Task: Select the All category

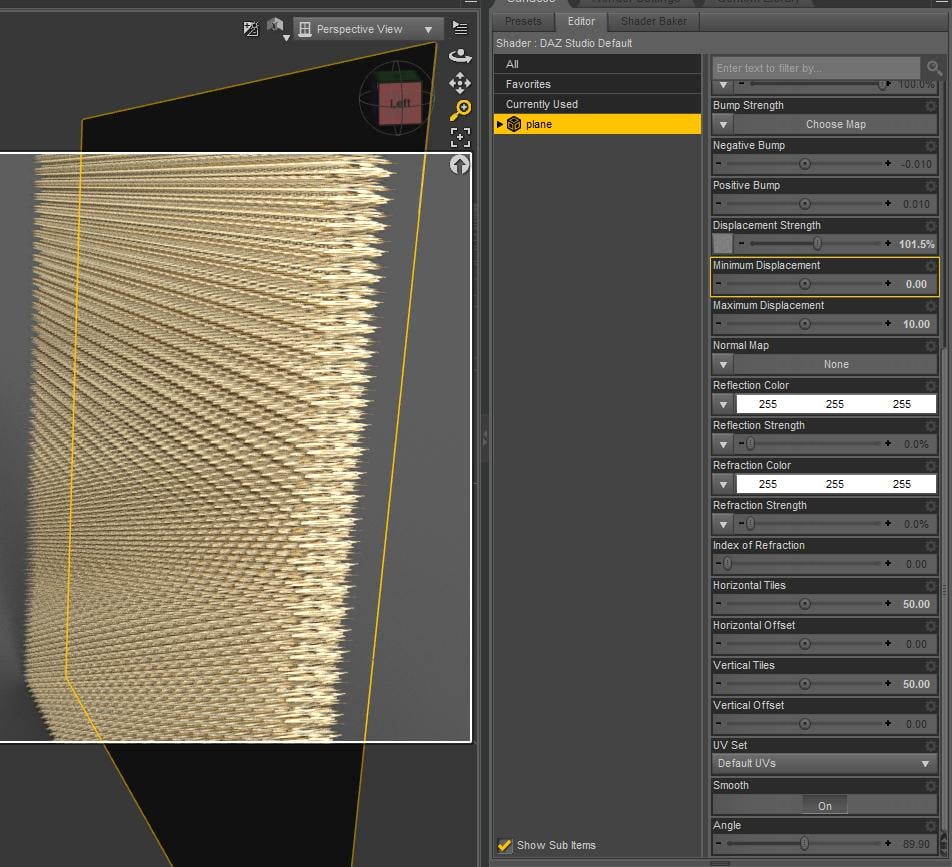Action: click(x=597, y=64)
